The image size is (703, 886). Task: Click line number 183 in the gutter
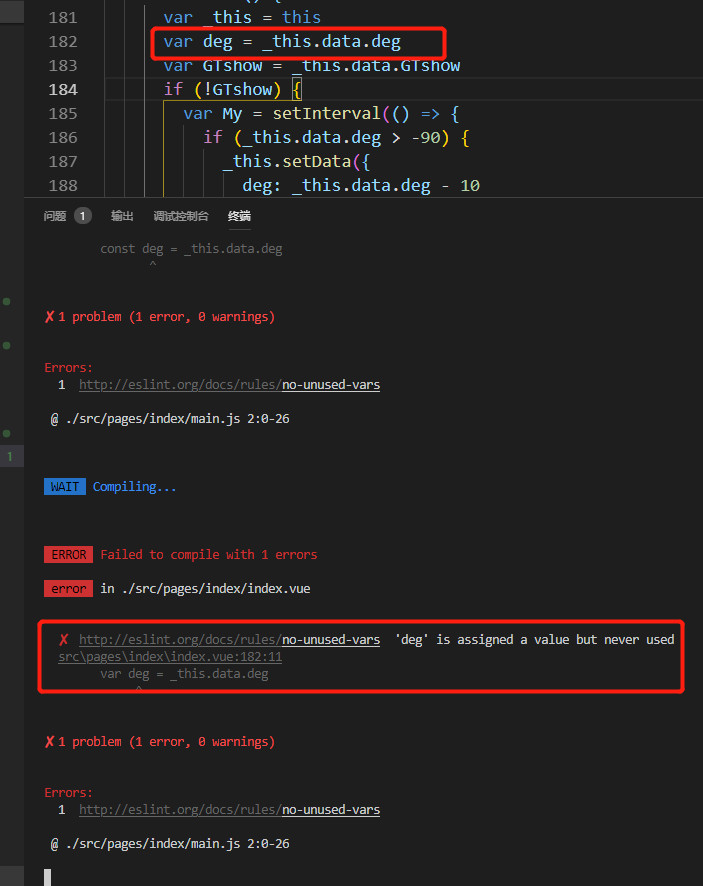[x=63, y=66]
